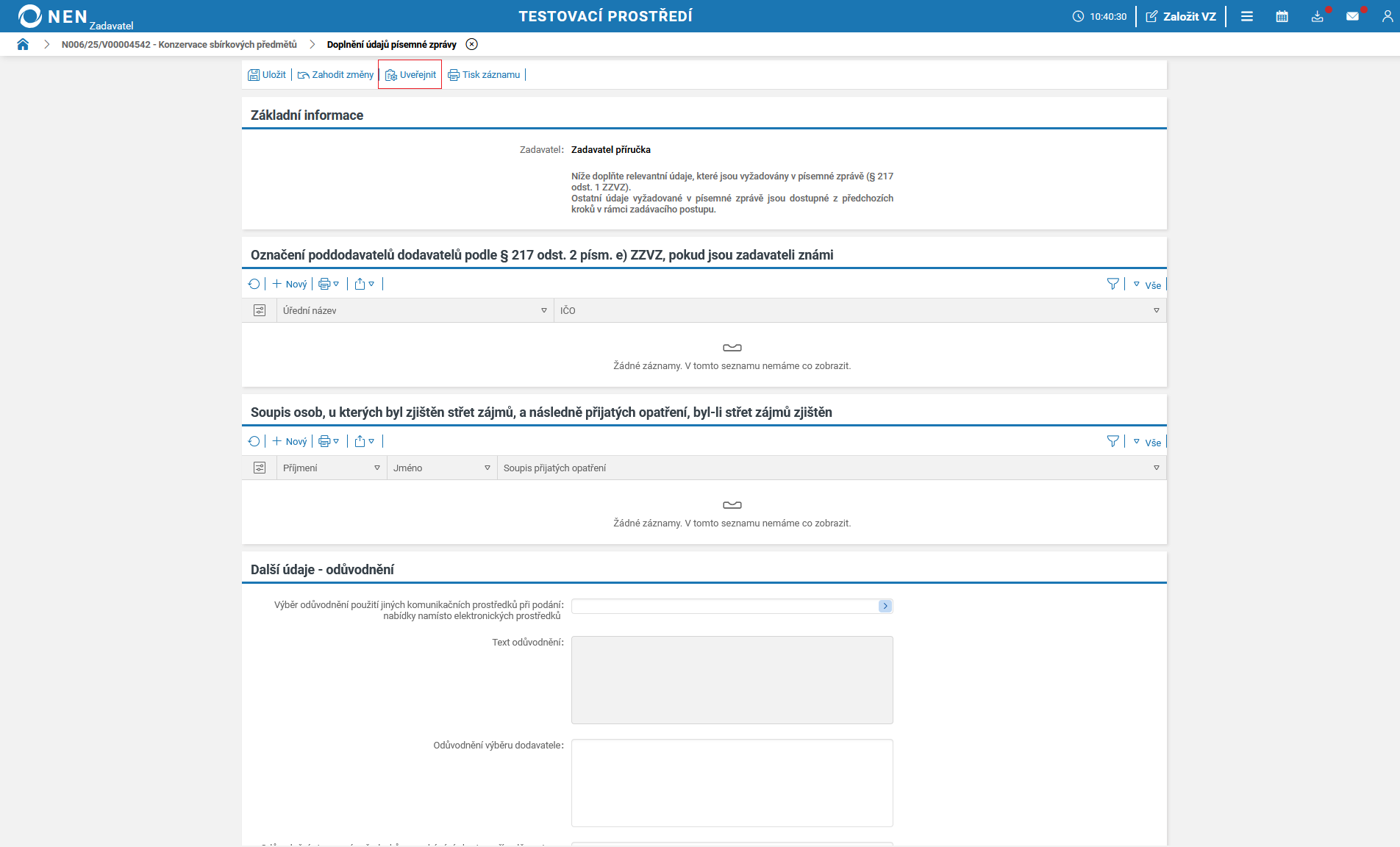Open print dropdown in Soupis osob list
The width and height of the screenshot is (1400, 847).
[x=329, y=441]
